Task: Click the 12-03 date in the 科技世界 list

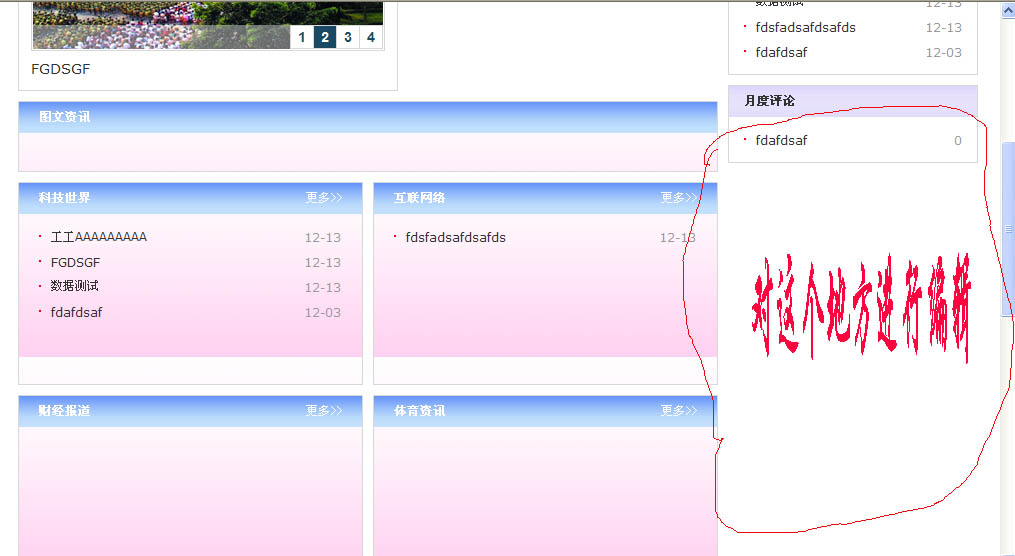Action: (323, 313)
